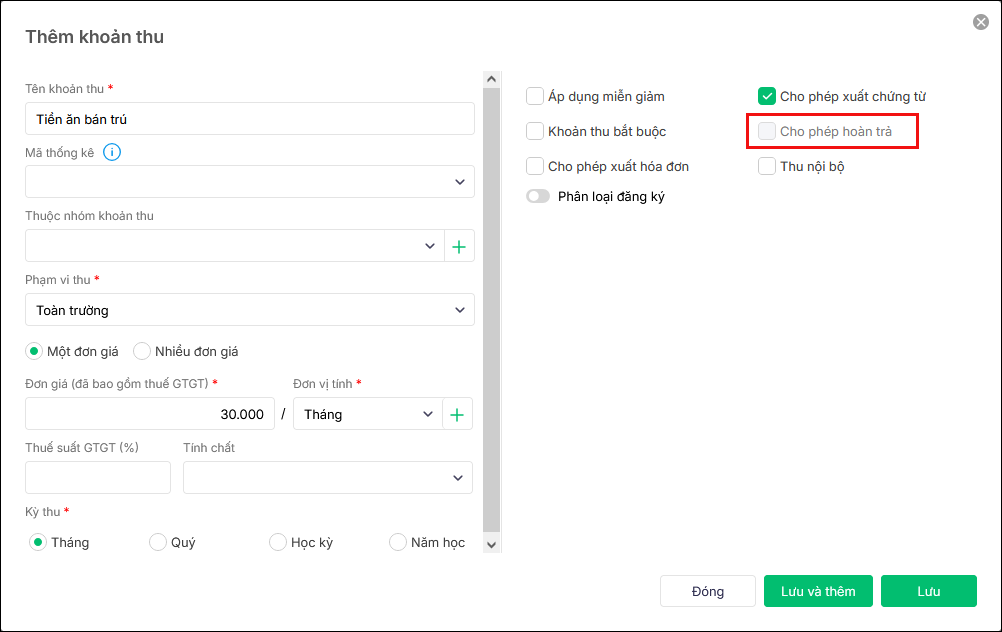1002x632 pixels.
Task: Close the Thêm khoản thu dialog with X icon
Action: 980,22
